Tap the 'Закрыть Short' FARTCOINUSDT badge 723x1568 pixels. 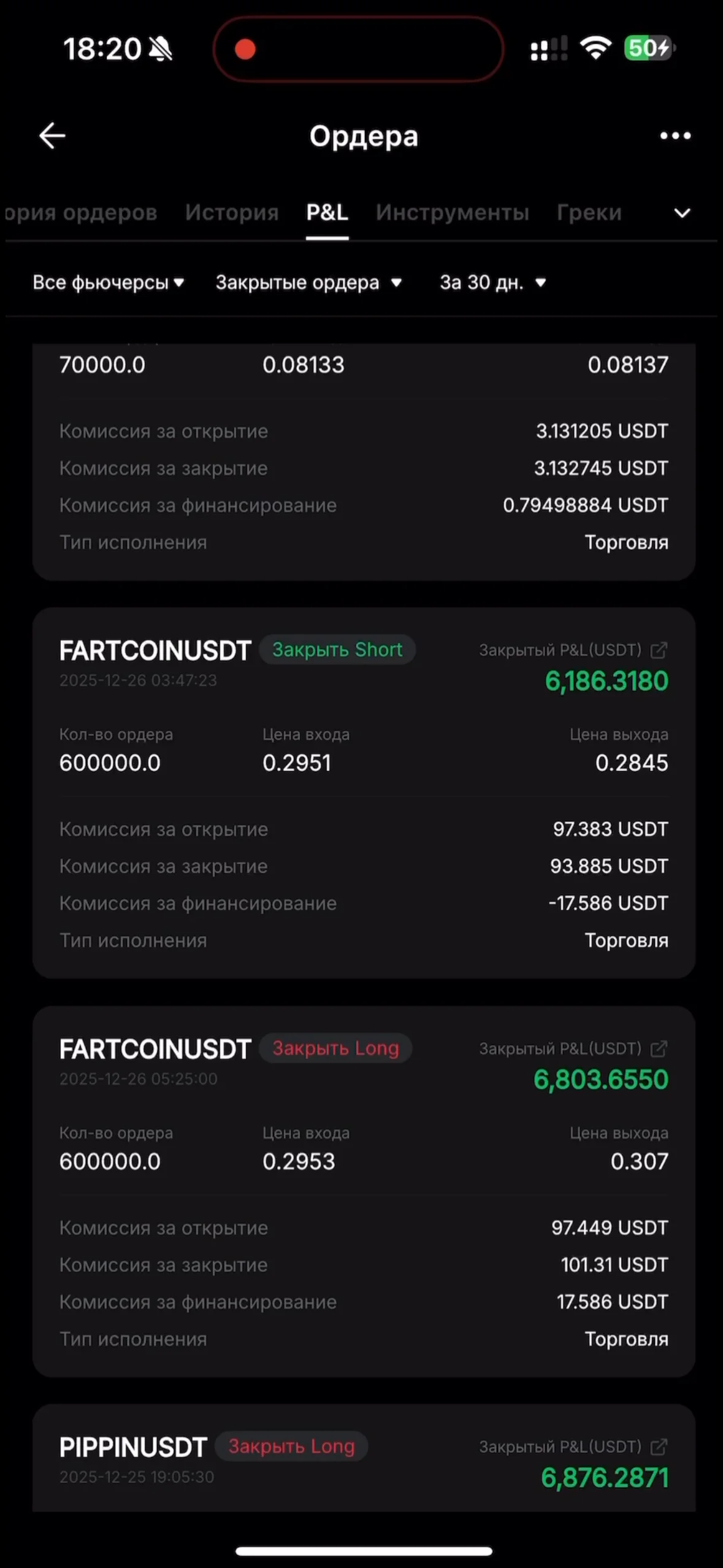(337, 650)
